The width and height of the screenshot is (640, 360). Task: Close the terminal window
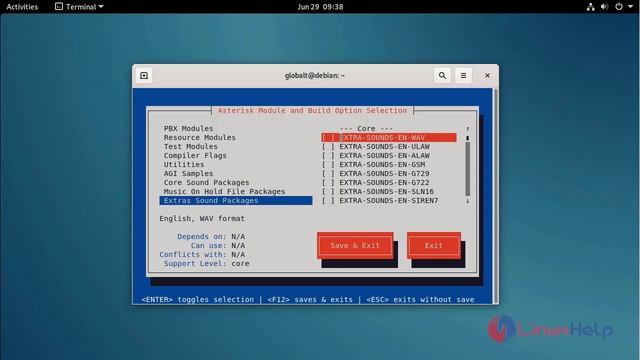click(487, 76)
